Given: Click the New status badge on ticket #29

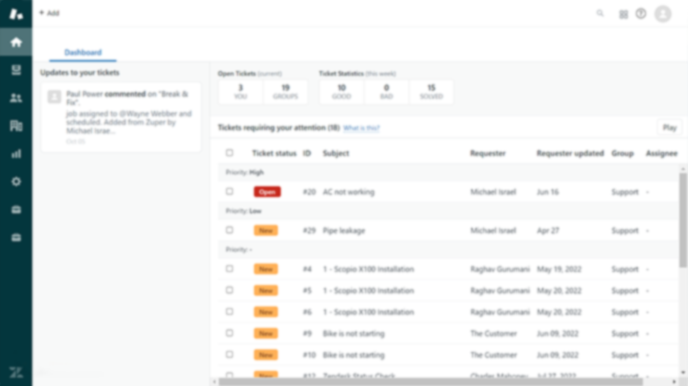Looking at the screenshot, I should click(x=265, y=230).
